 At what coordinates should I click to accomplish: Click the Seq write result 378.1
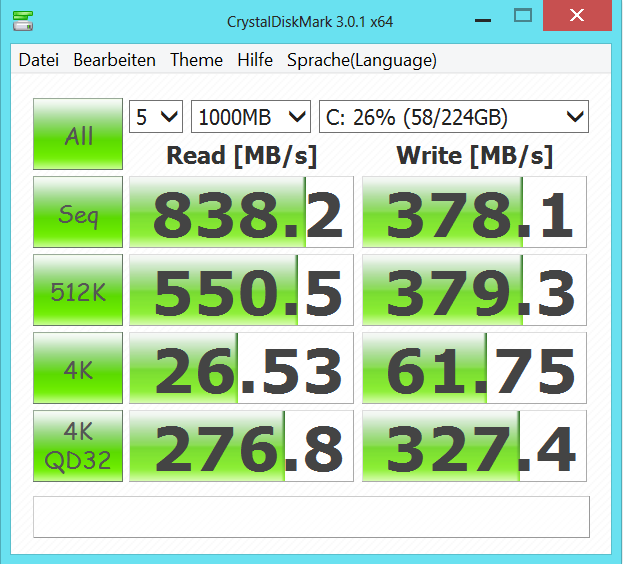pyautogui.click(x=474, y=212)
